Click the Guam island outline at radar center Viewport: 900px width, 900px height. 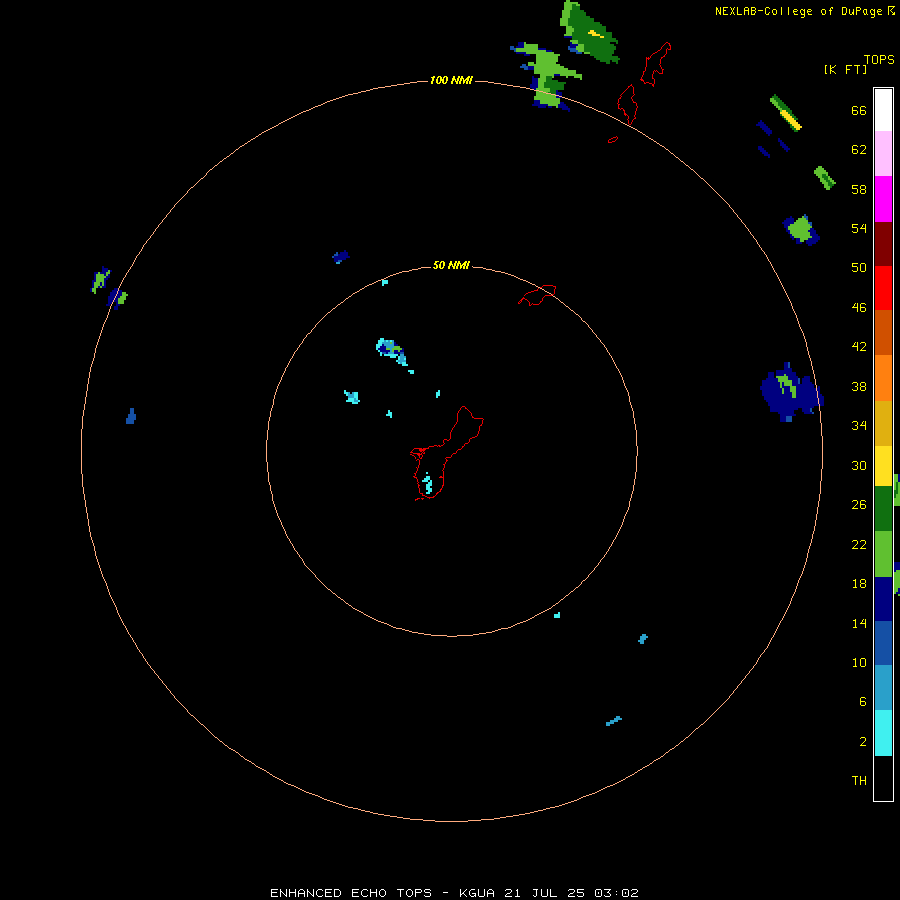tap(447, 453)
